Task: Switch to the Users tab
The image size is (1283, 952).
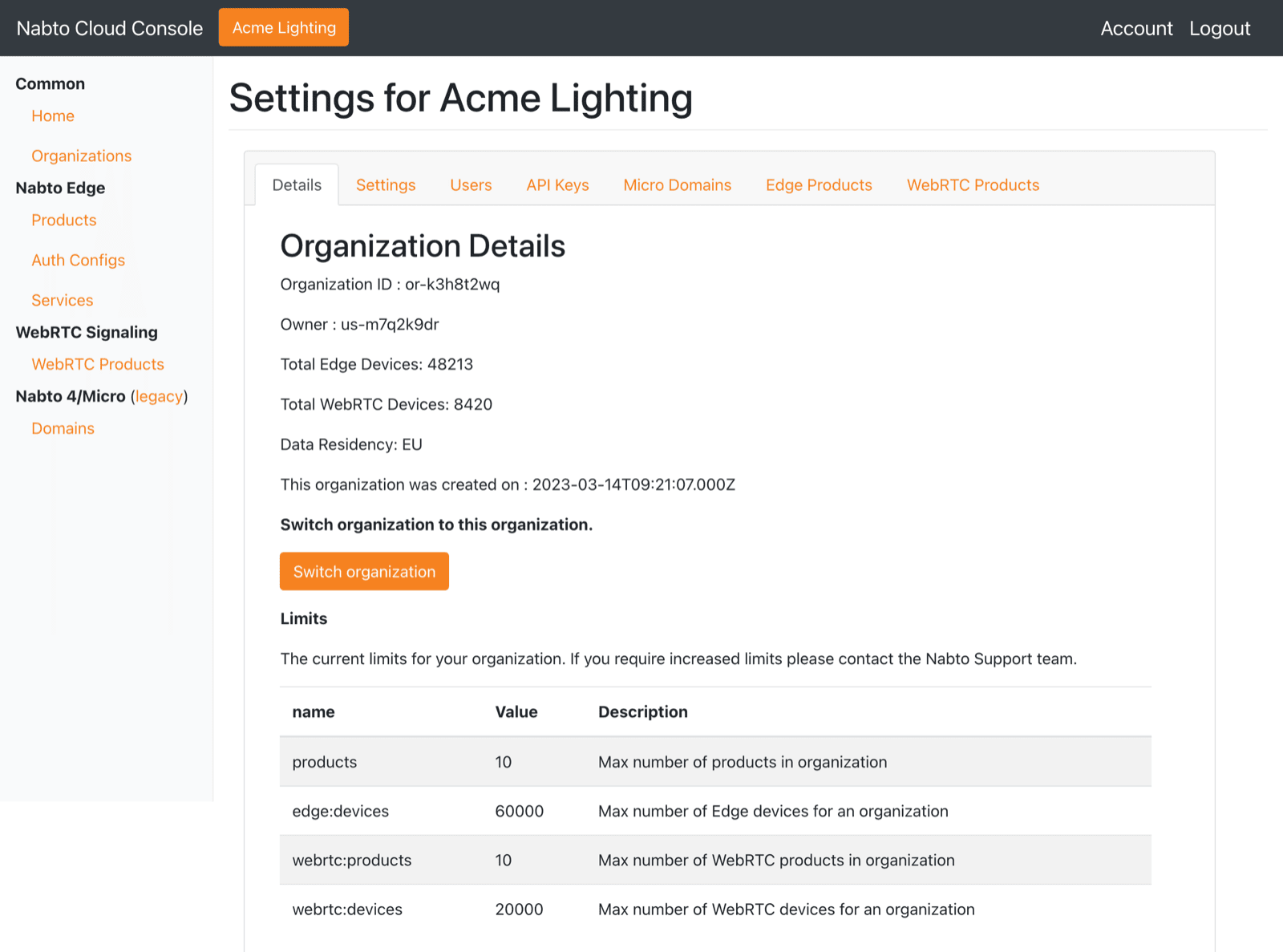Action: pyautogui.click(x=471, y=184)
